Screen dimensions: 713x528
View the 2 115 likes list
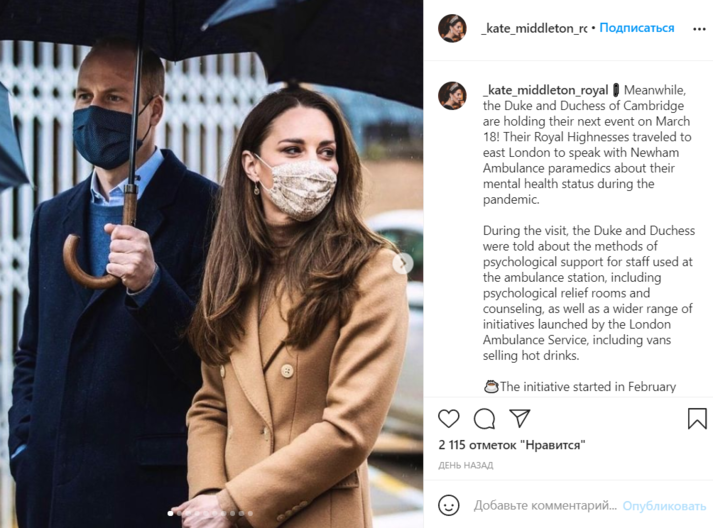[x=512, y=445]
